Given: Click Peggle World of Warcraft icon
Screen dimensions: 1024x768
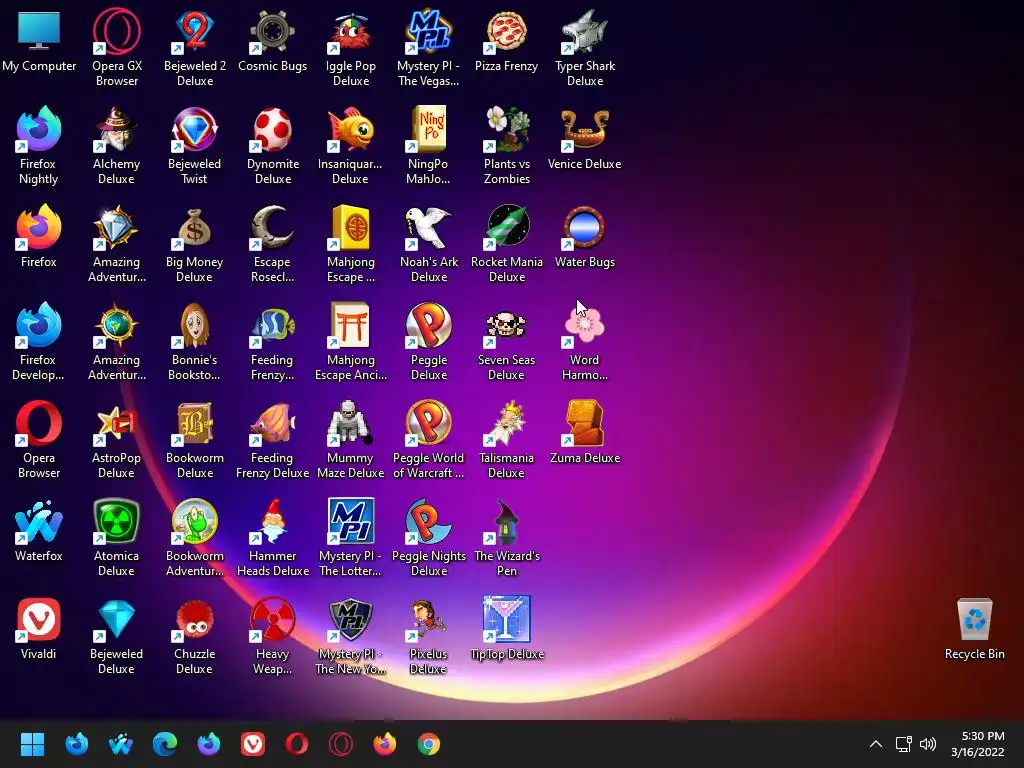Looking at the screenshot, I should (428, 423).
